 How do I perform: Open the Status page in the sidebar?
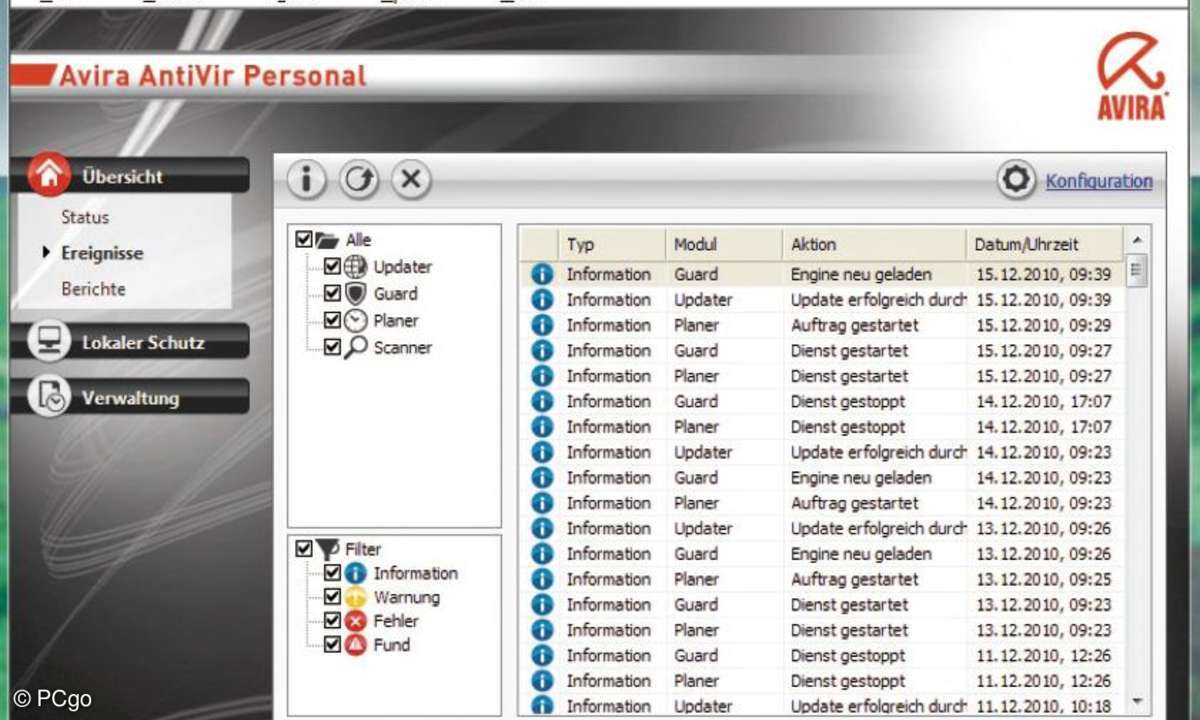click(x=85, y=217)
